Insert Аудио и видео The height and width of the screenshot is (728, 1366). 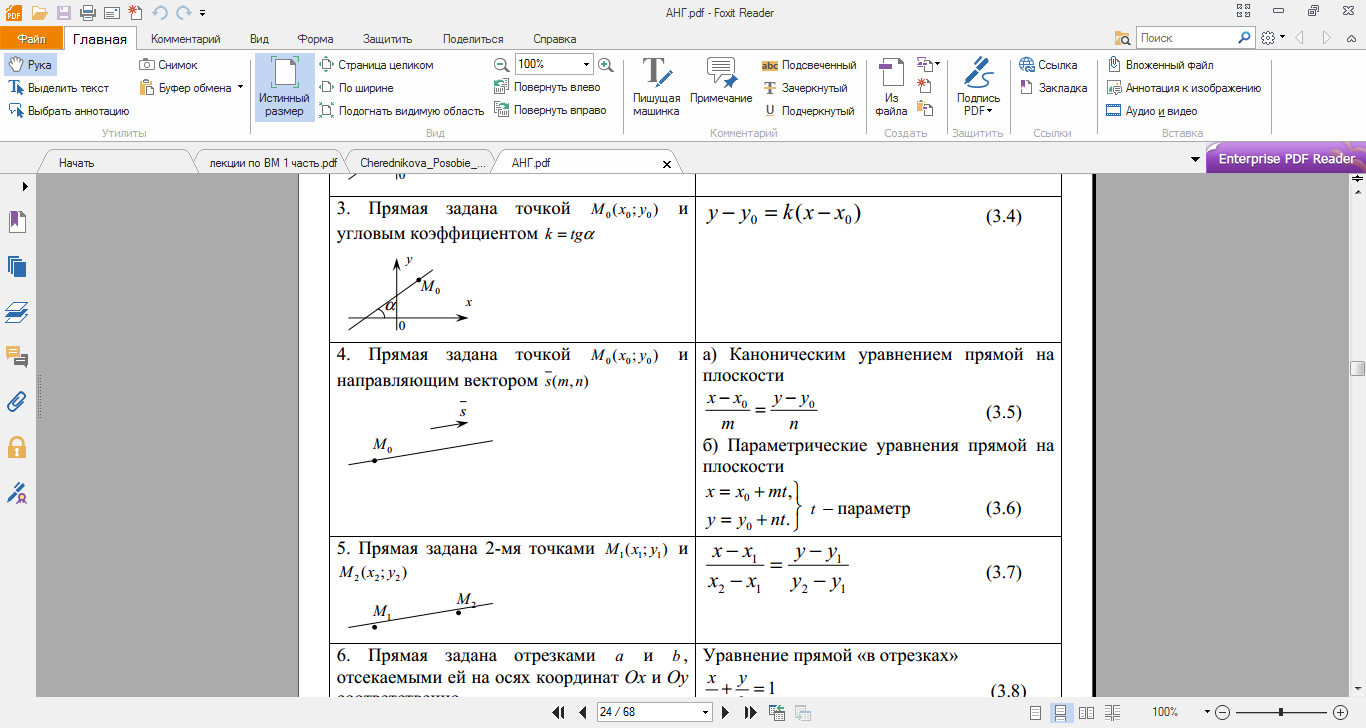(x=1152, y=111)
